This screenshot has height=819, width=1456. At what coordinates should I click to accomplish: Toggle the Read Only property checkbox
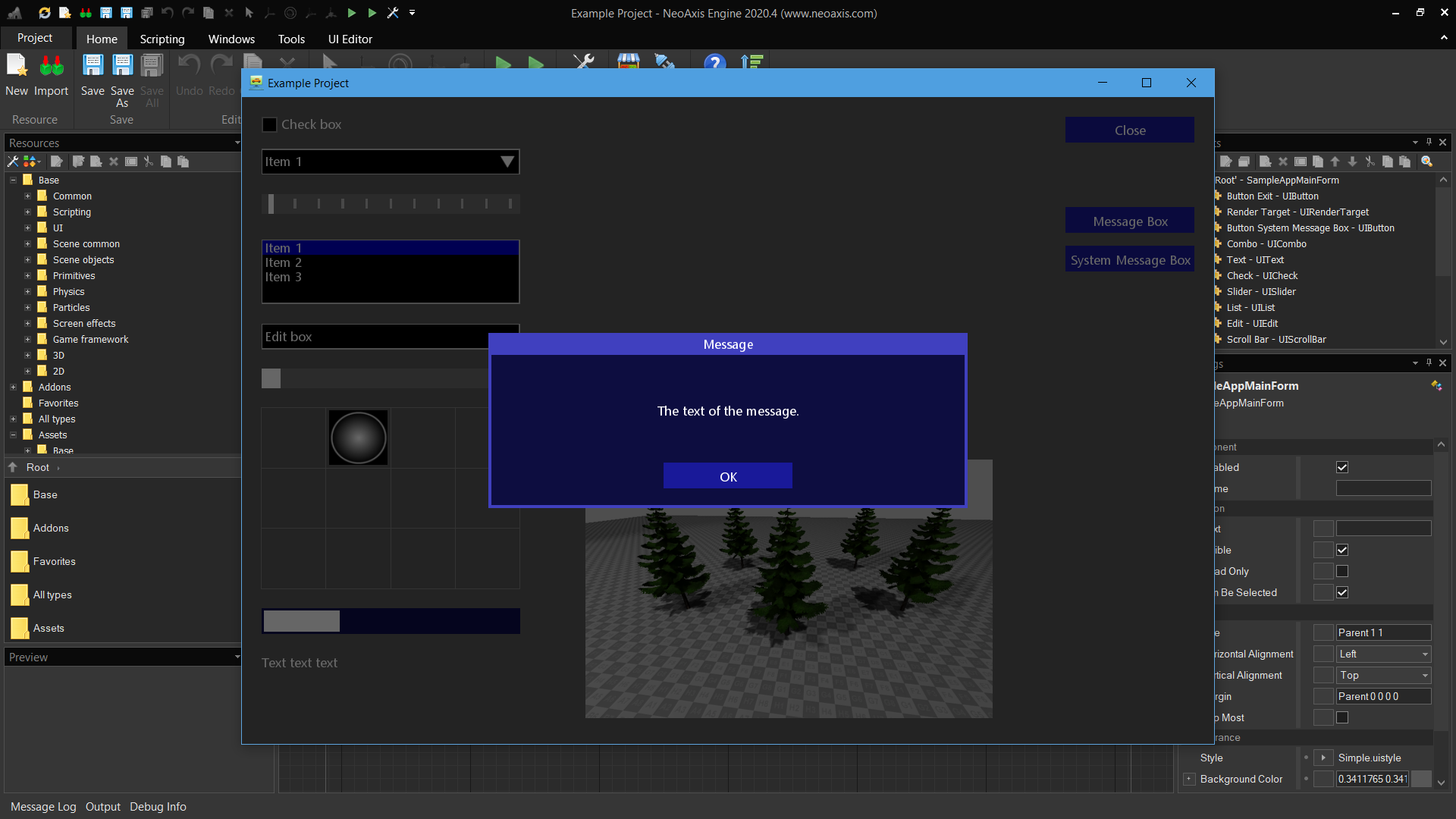click(x=1341, y=571)
